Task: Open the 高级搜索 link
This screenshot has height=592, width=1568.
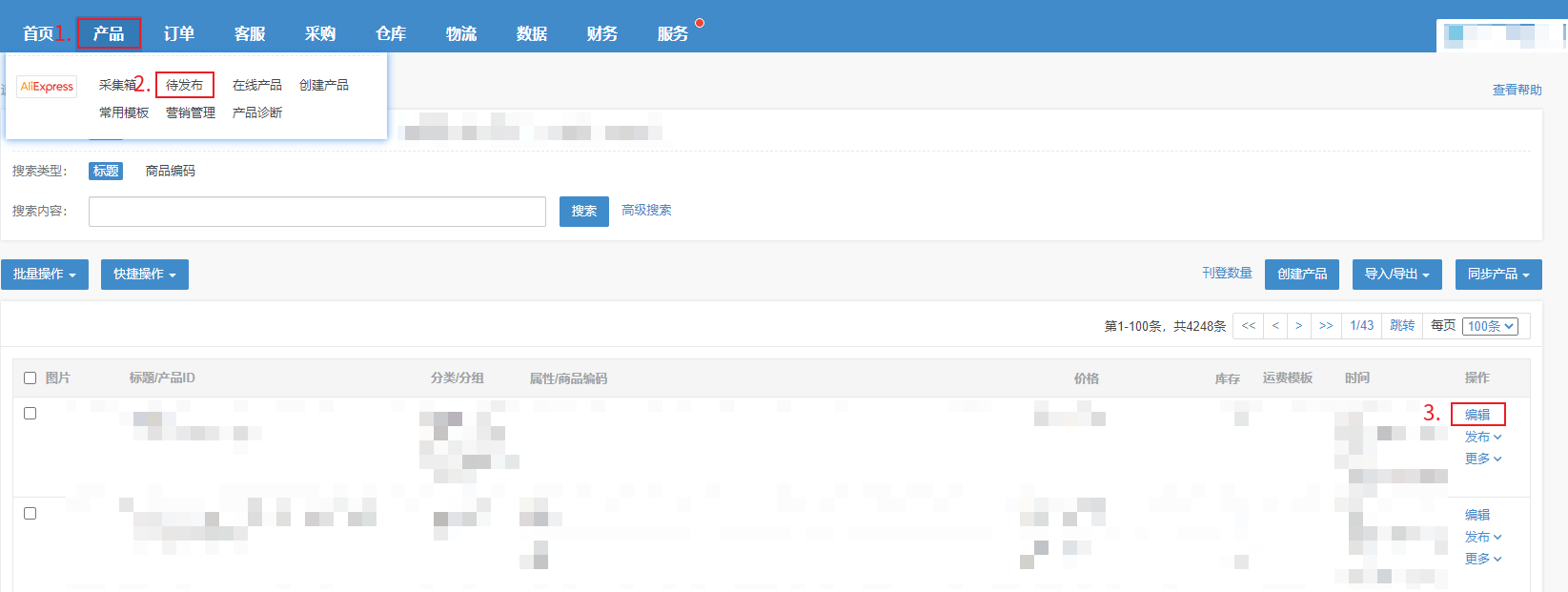Action: [x=646, y=210]
